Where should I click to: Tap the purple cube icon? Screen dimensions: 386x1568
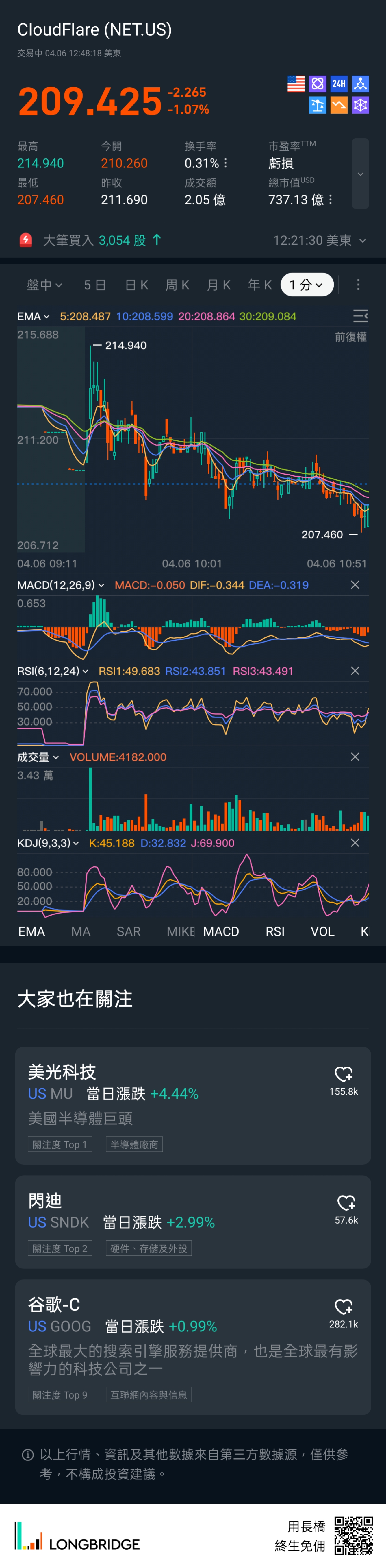click(x=361, y=105)
